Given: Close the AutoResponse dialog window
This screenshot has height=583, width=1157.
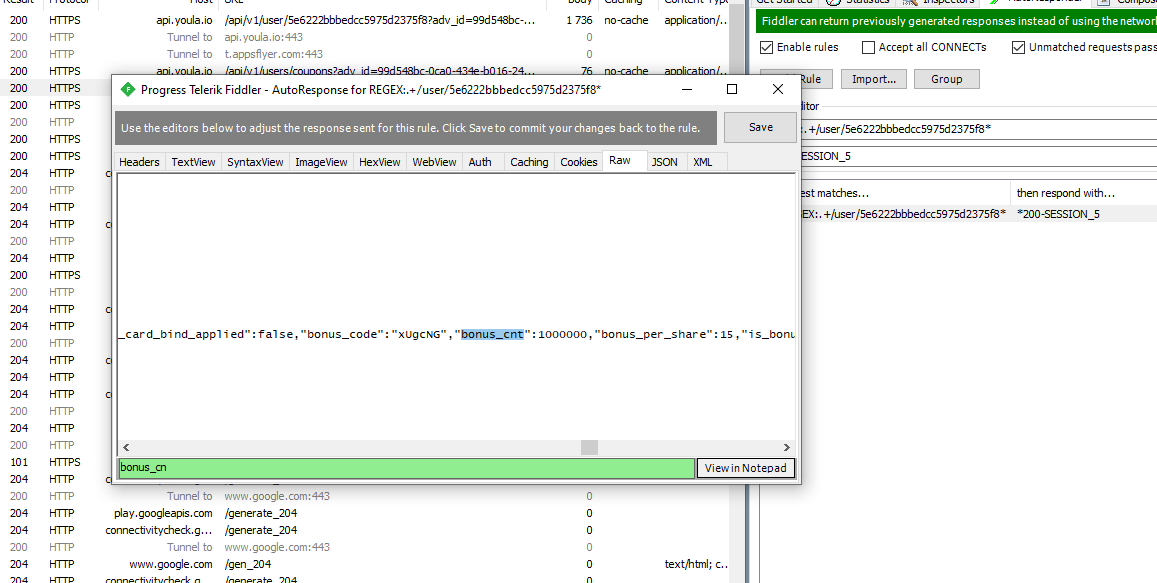Looking at the screenshot, I should point(778,89).
